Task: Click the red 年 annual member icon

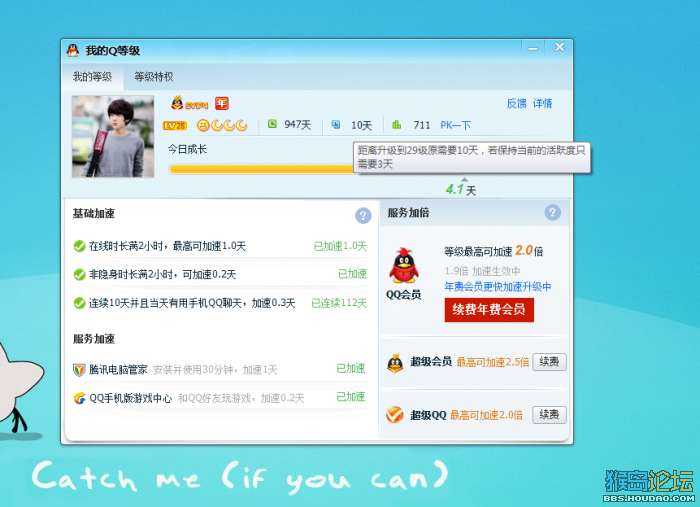Action: click(221, 104)
